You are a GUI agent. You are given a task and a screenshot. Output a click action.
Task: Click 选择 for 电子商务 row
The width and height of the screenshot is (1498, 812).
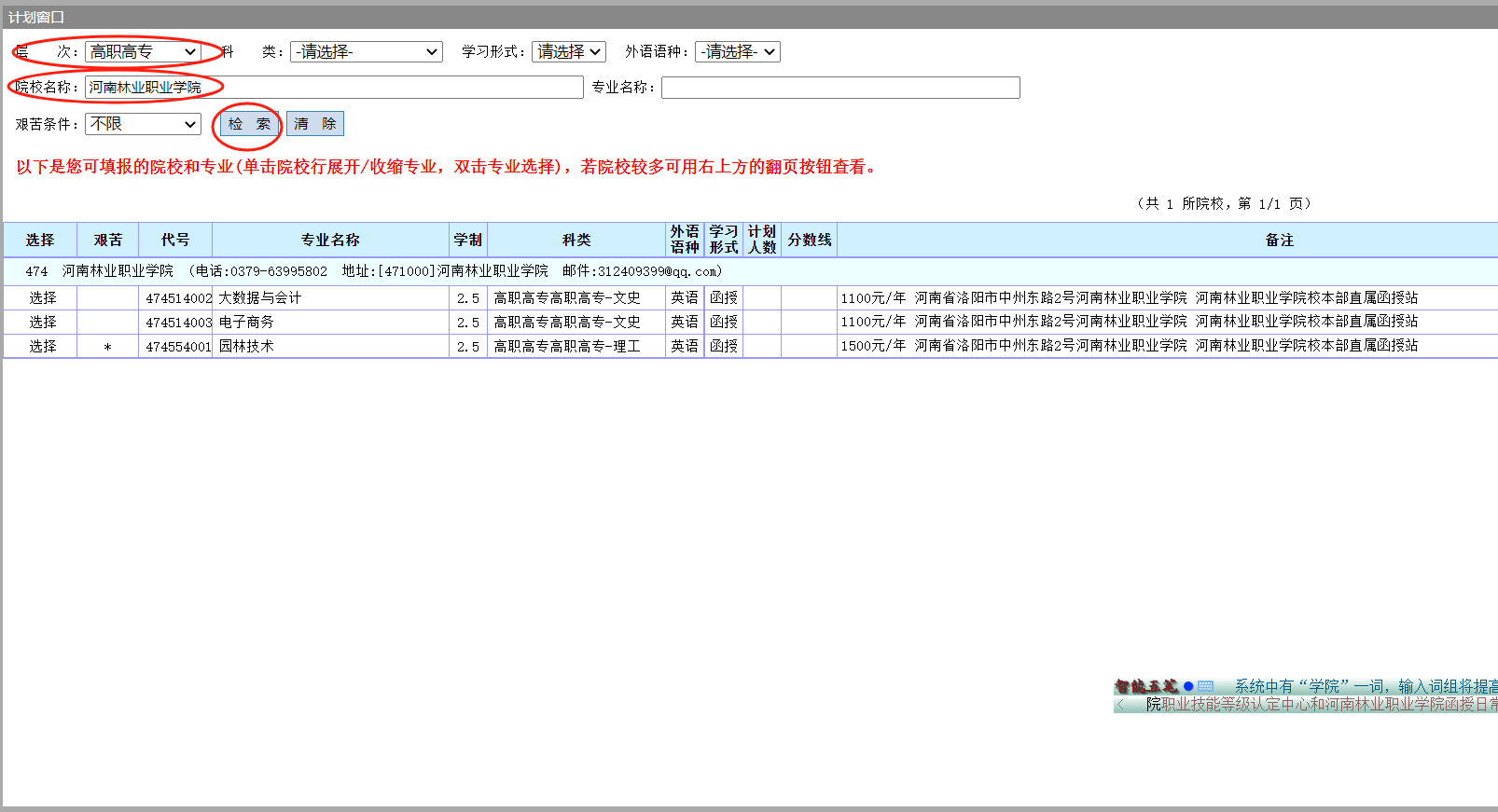pos(42,323)
